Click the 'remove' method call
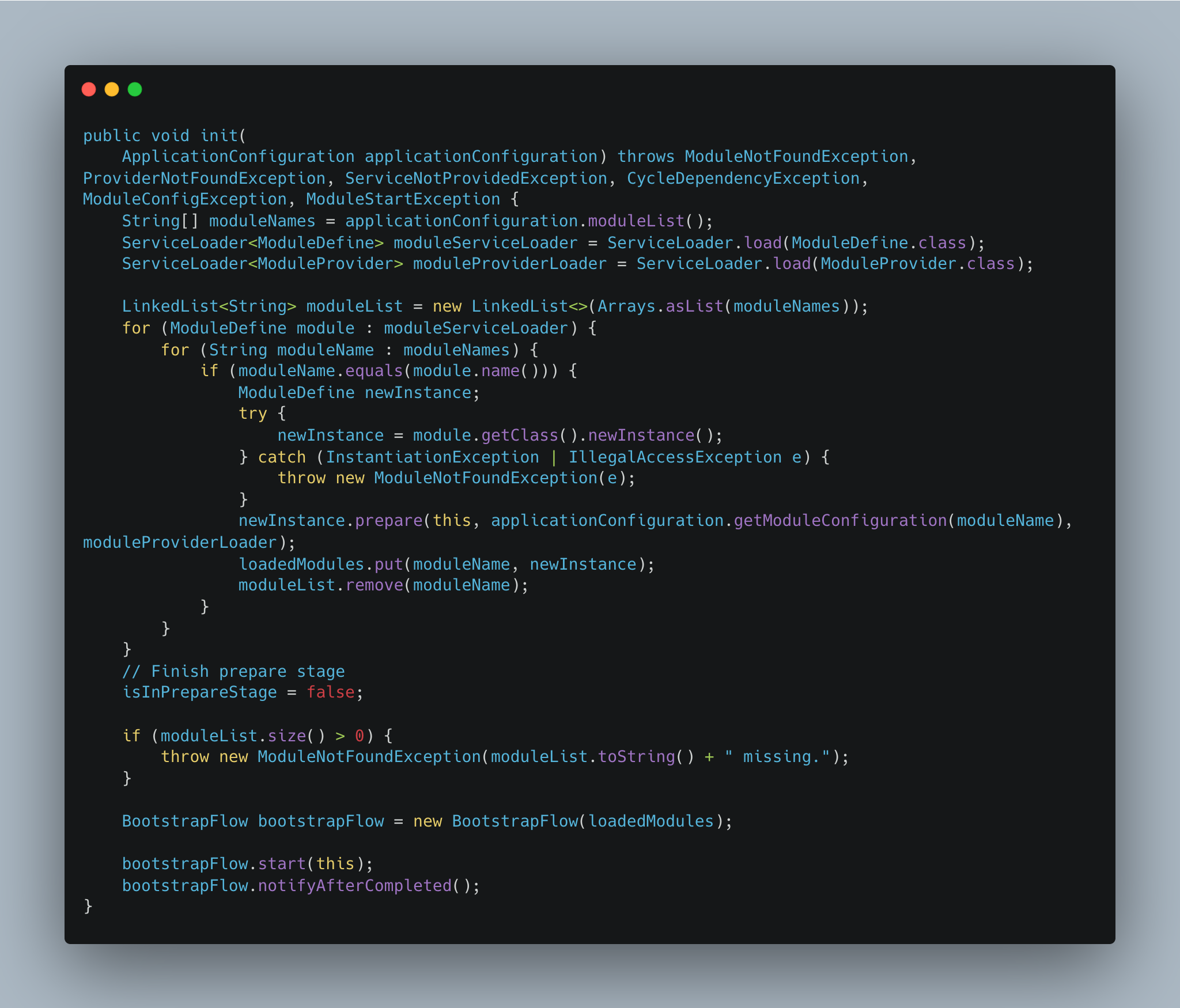1180x1008 pixels. pyautogui.click(x=374, y=585)
